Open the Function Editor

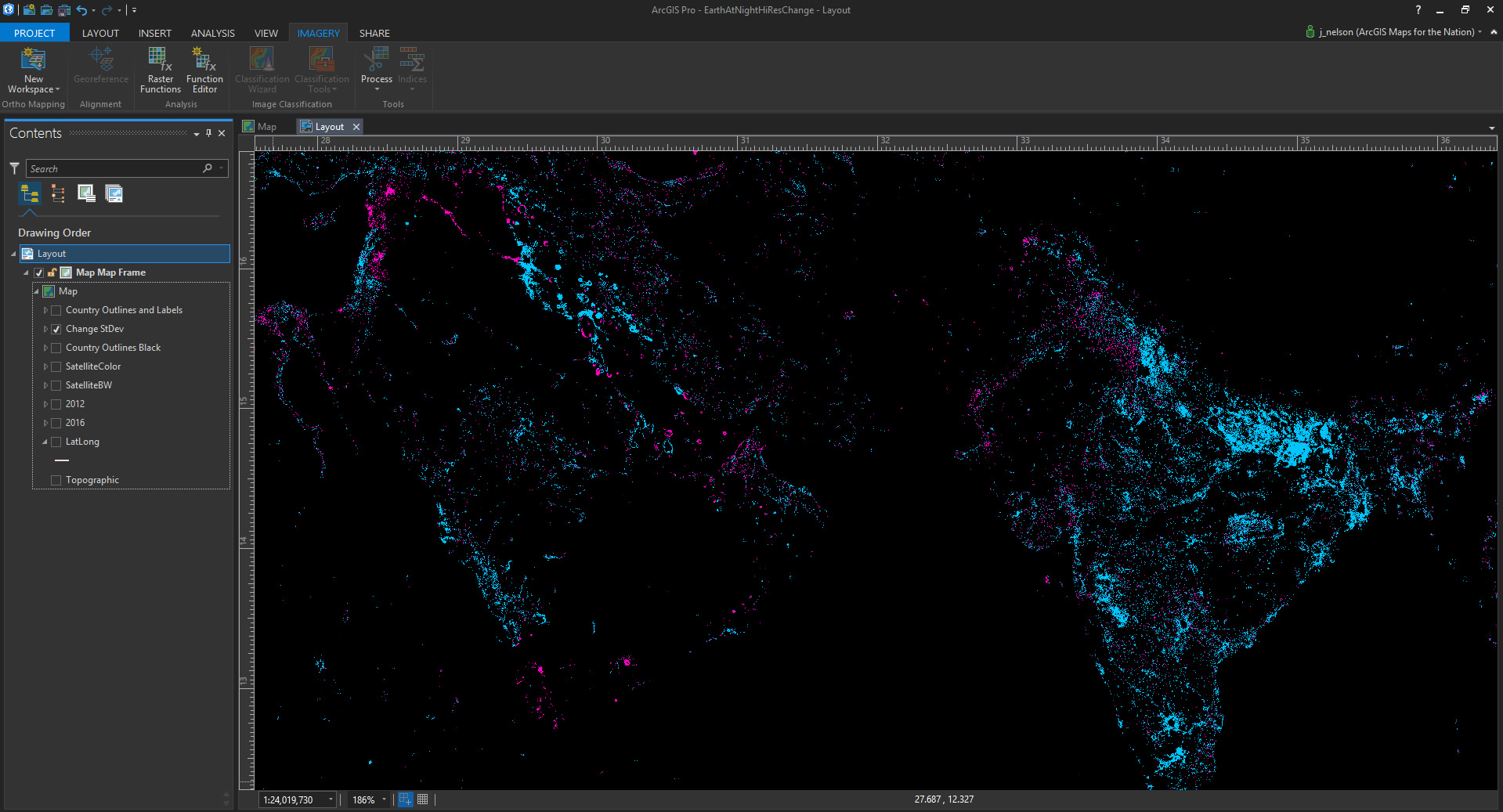pos(204,60)
